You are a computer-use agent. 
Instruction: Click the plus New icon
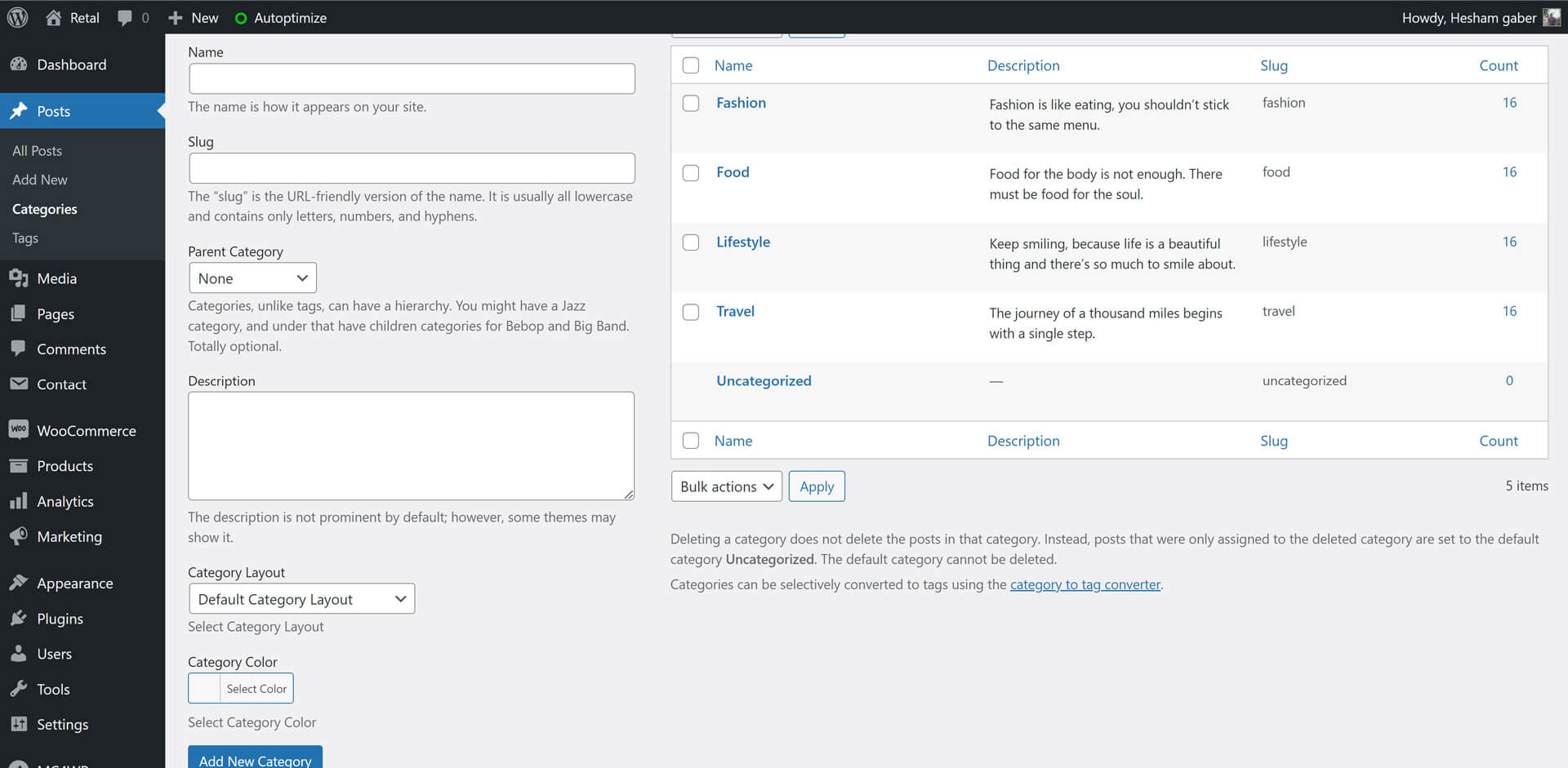pyautogui.click(x=175, y=17)
